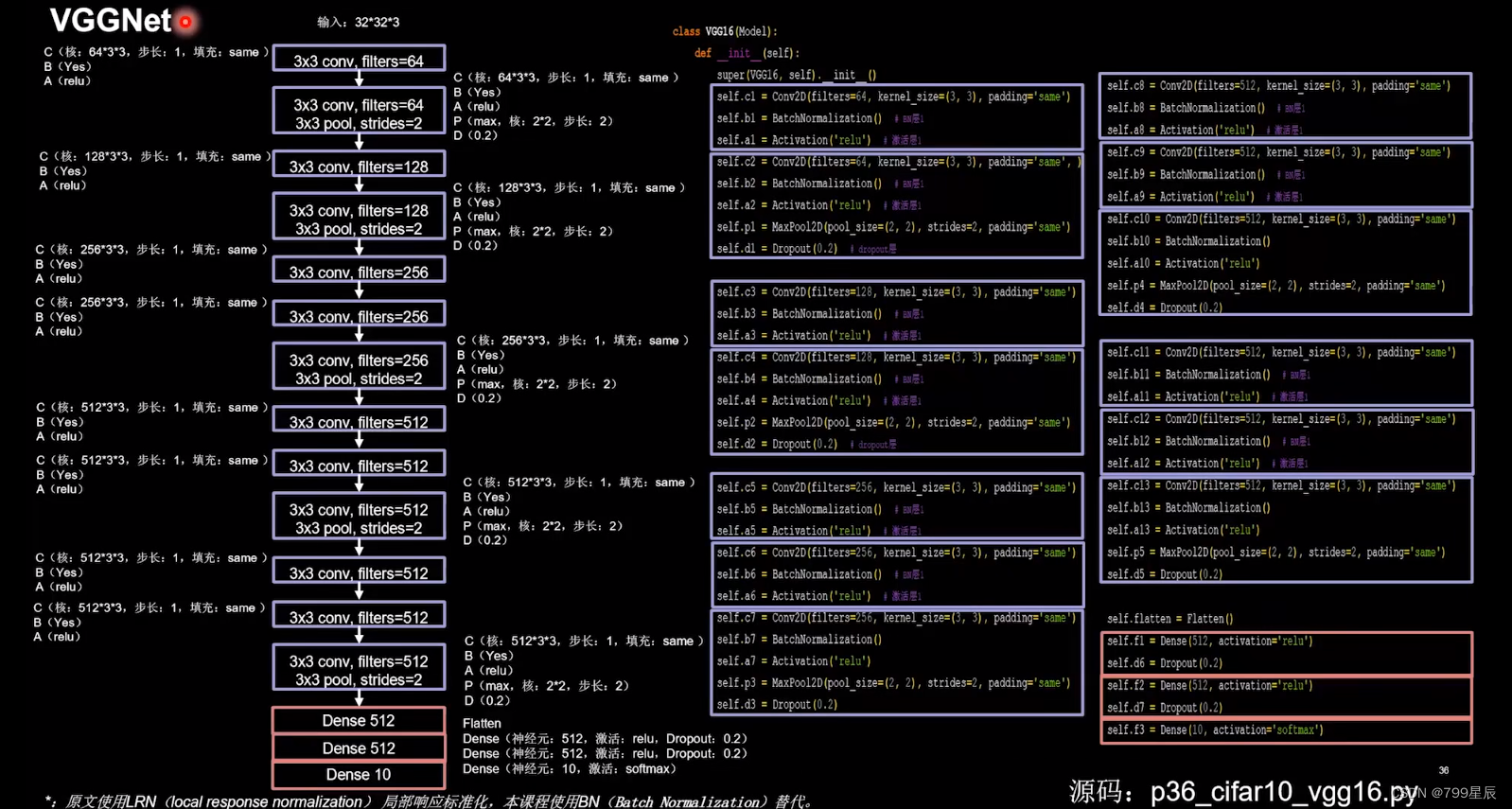This screenshot has height=809, width=1512.
Task: Click the 'class VGG16(Model):' code line
Action: pos(725,31)
